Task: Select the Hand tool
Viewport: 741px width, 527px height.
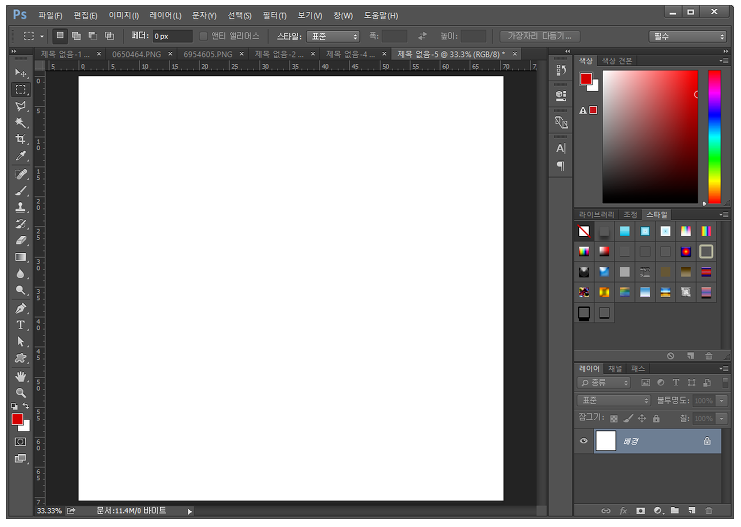Action: click(x=21, y=377)
